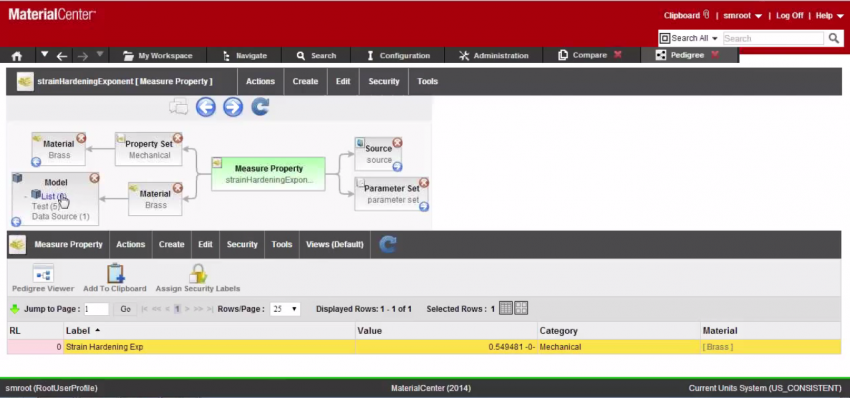The image size is (850, 398).
Task: Click the back arrow in the navigation bar
Action: pos(62,56)
